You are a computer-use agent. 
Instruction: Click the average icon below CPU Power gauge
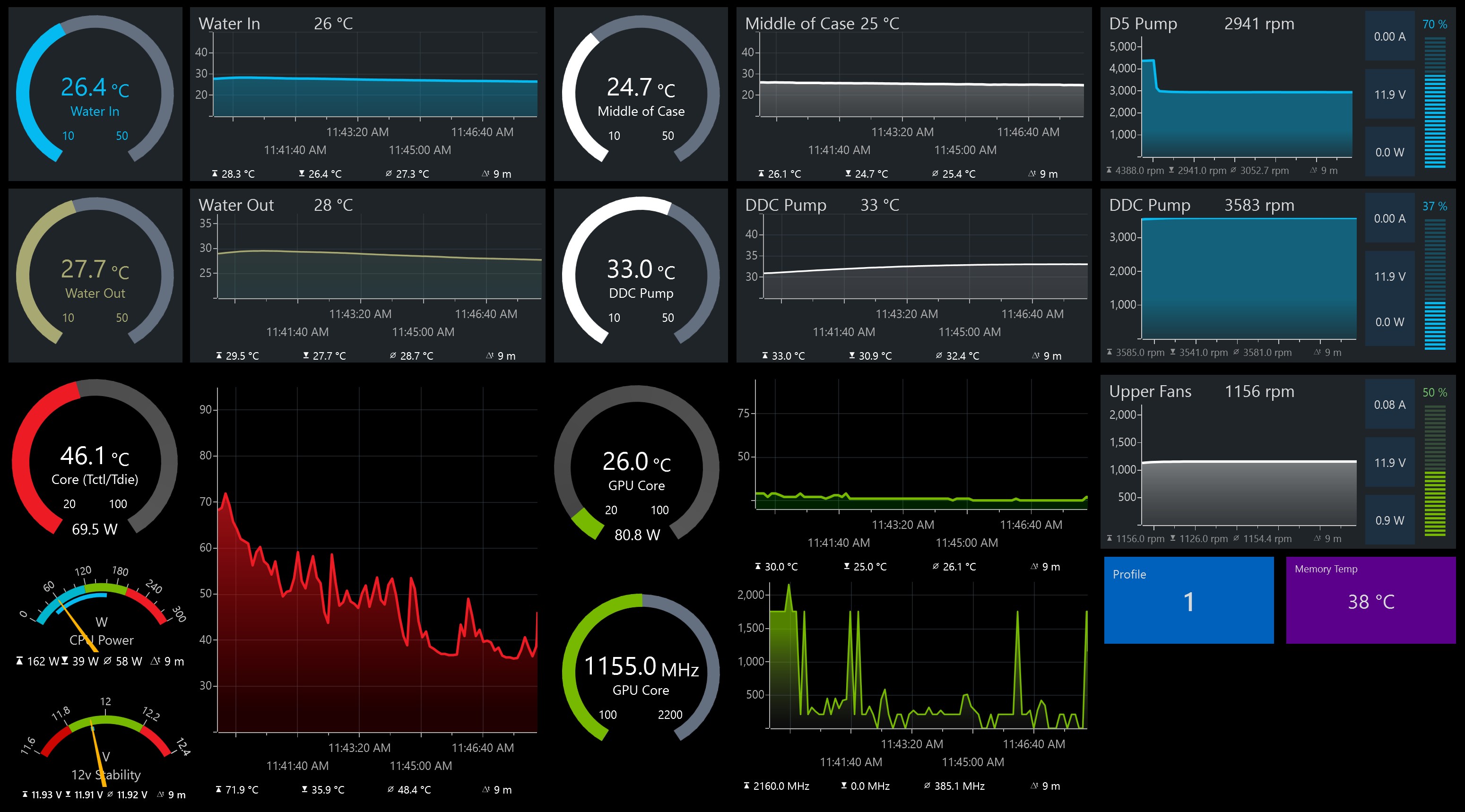coord(107,661)
